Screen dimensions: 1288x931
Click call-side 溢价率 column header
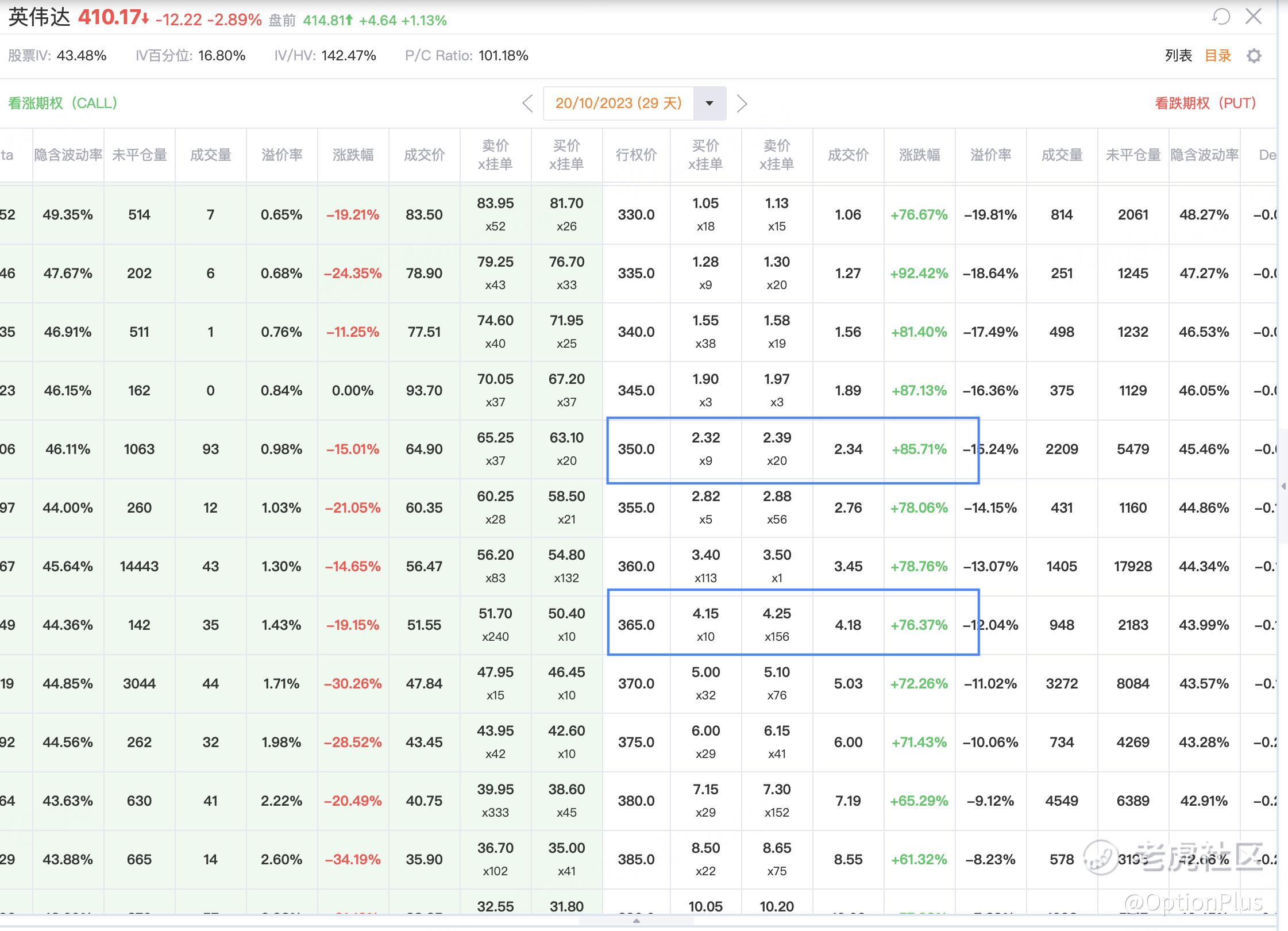click(282, 155)
